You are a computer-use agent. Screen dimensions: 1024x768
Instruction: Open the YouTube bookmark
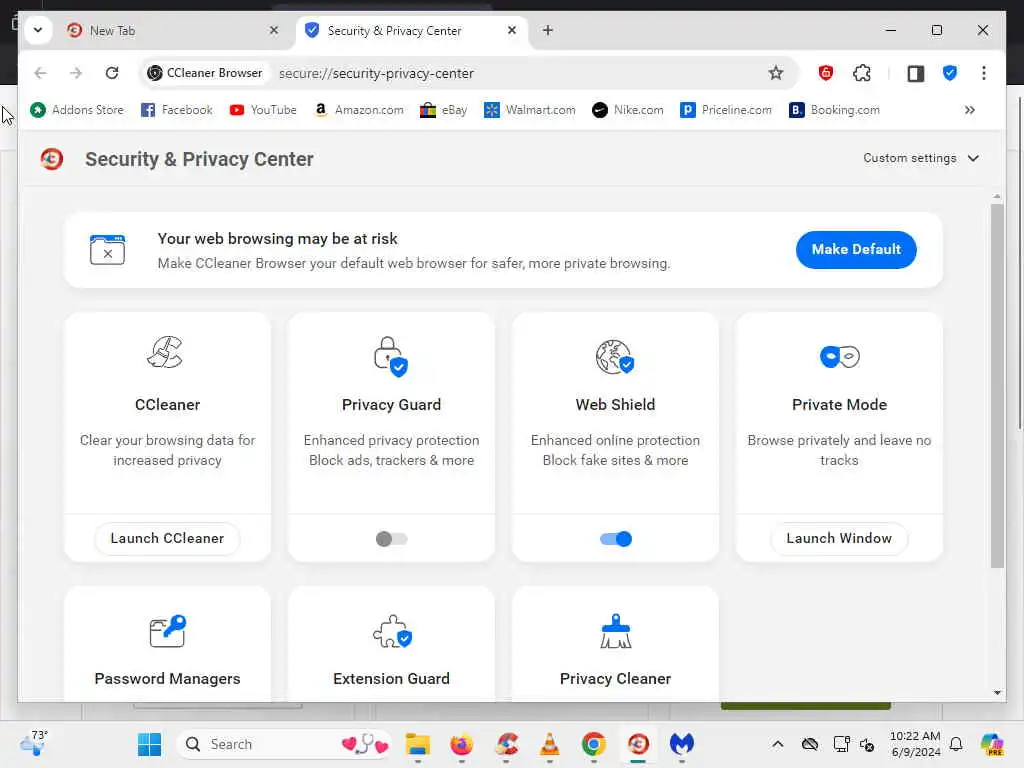point(263,110)
